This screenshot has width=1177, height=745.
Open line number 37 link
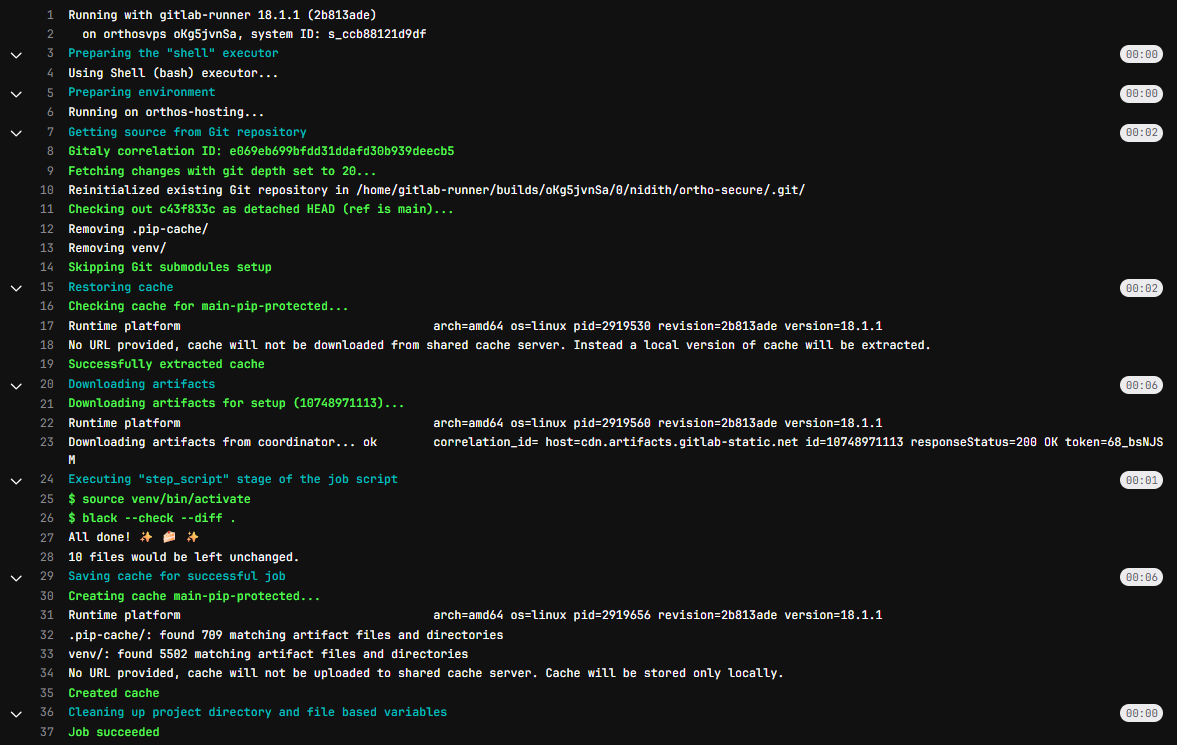(x=47, y=732)
